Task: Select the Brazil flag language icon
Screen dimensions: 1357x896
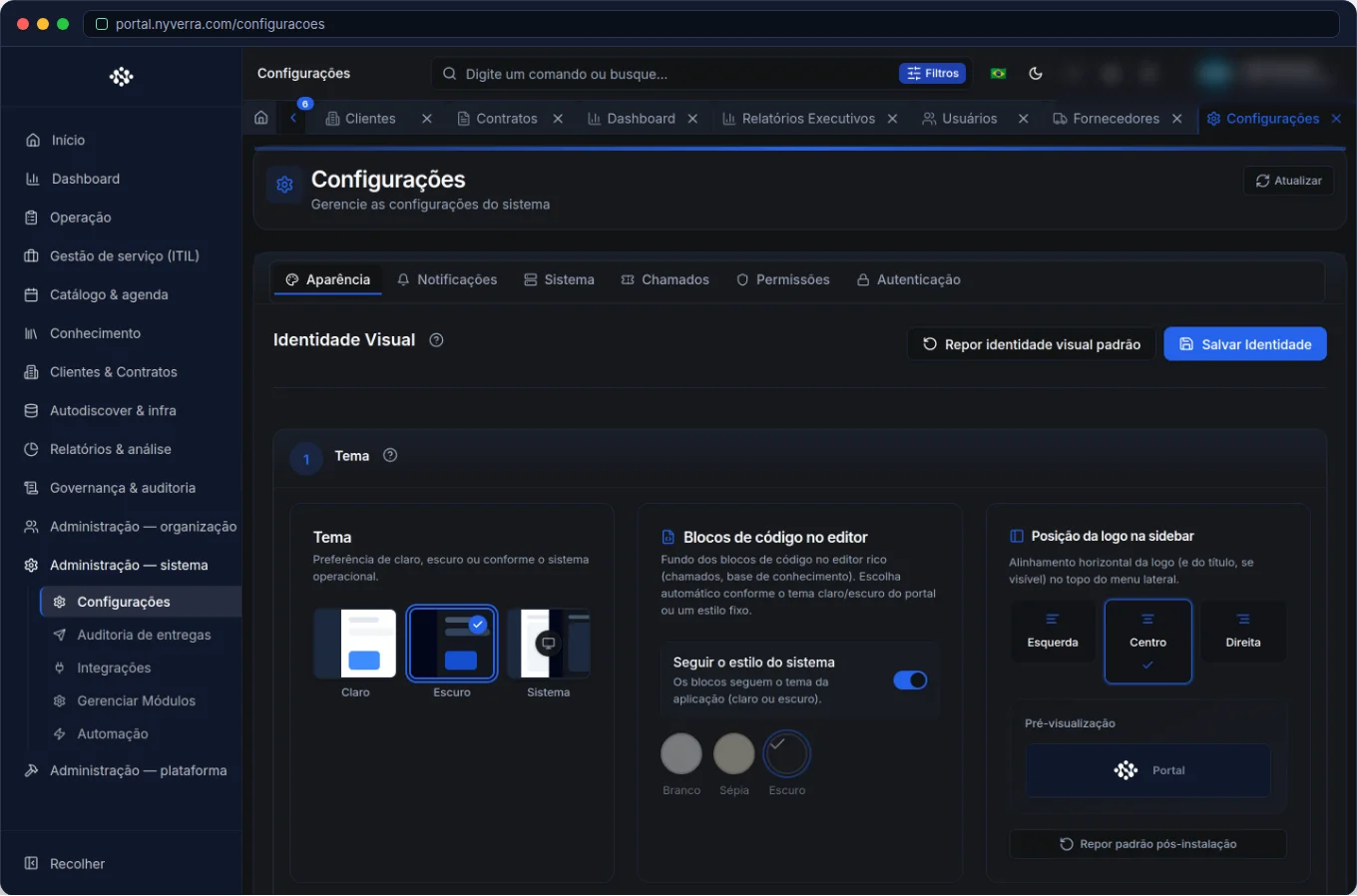Action: pos(998,73)
